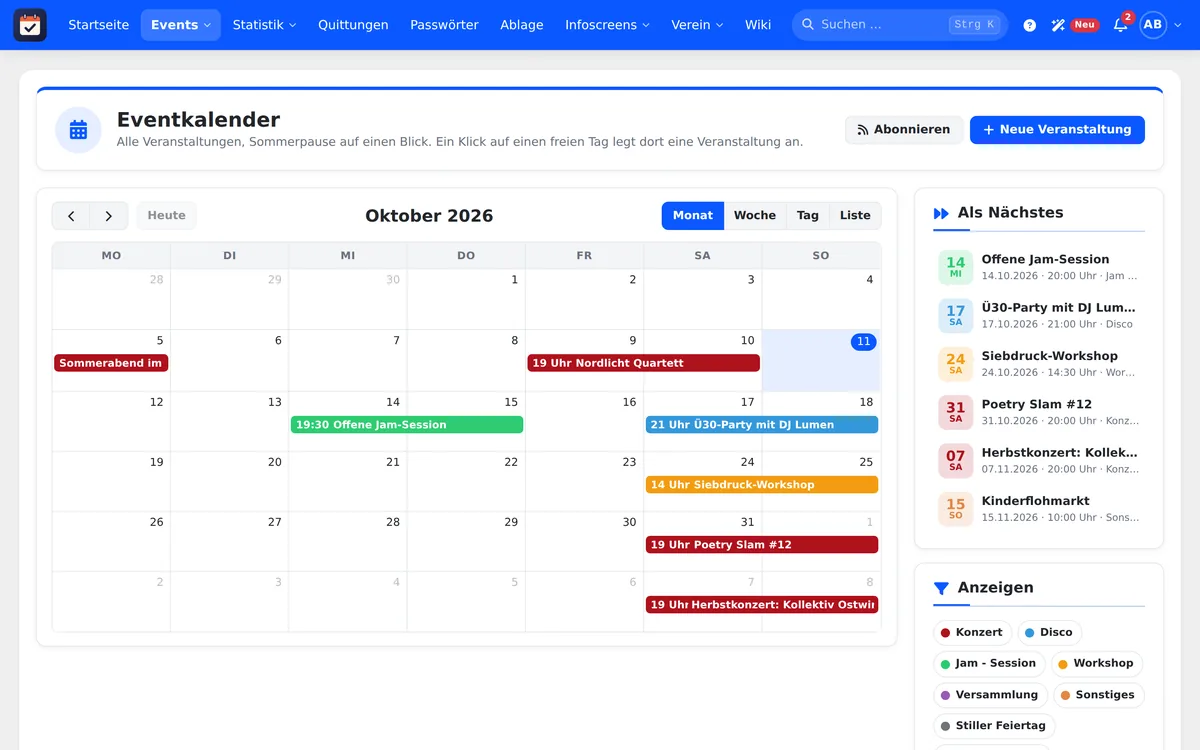The width and height of the screenshot is (1200, 750).
Task: Toggle the Versammlung category filter
Action: coord(990,695)
